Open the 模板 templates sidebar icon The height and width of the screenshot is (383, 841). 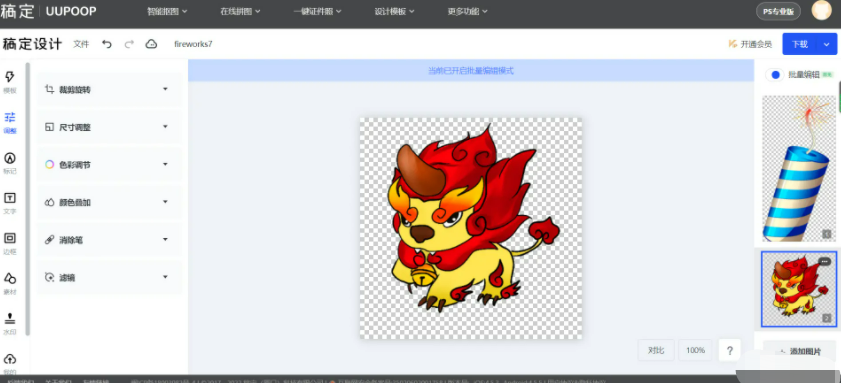(x=10, y=82)
